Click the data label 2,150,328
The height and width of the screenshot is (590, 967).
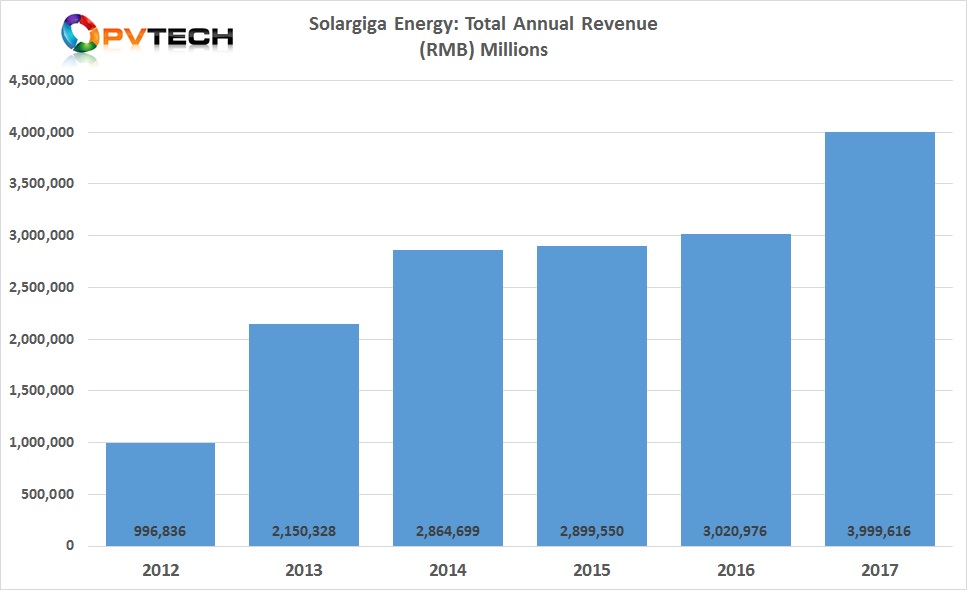click(x=304, y=531)
